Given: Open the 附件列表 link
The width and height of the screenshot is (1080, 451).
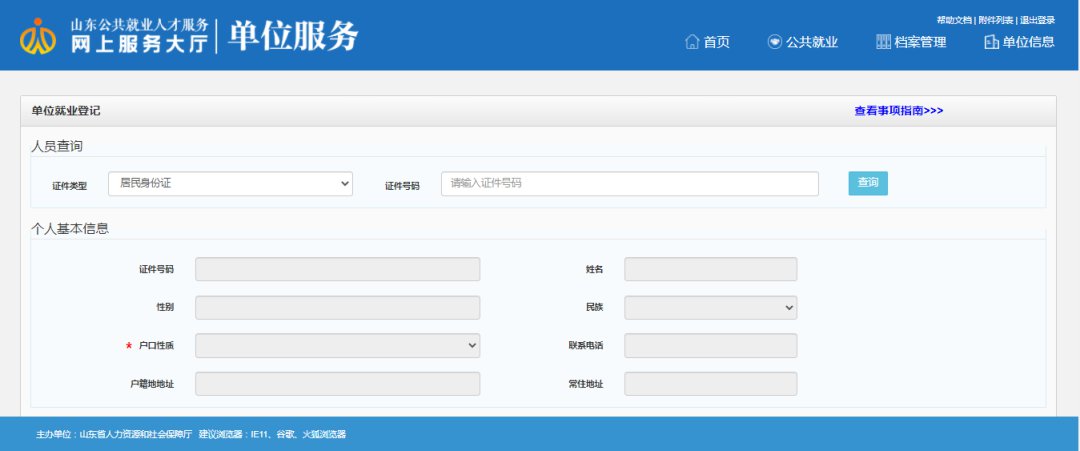Looking at the screenshot, I should [995, 20].
